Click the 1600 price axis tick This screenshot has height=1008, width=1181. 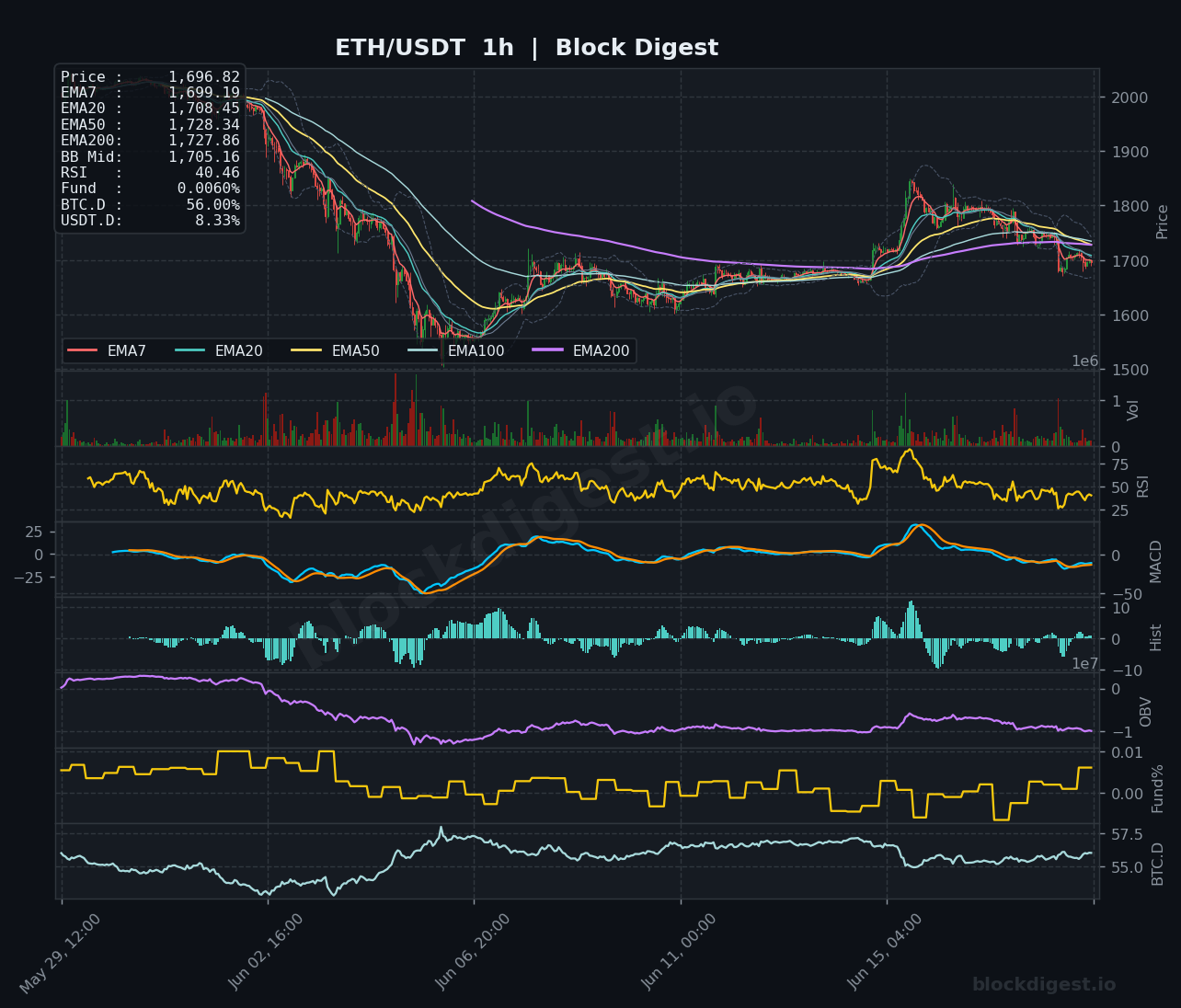pos(1128,315)
